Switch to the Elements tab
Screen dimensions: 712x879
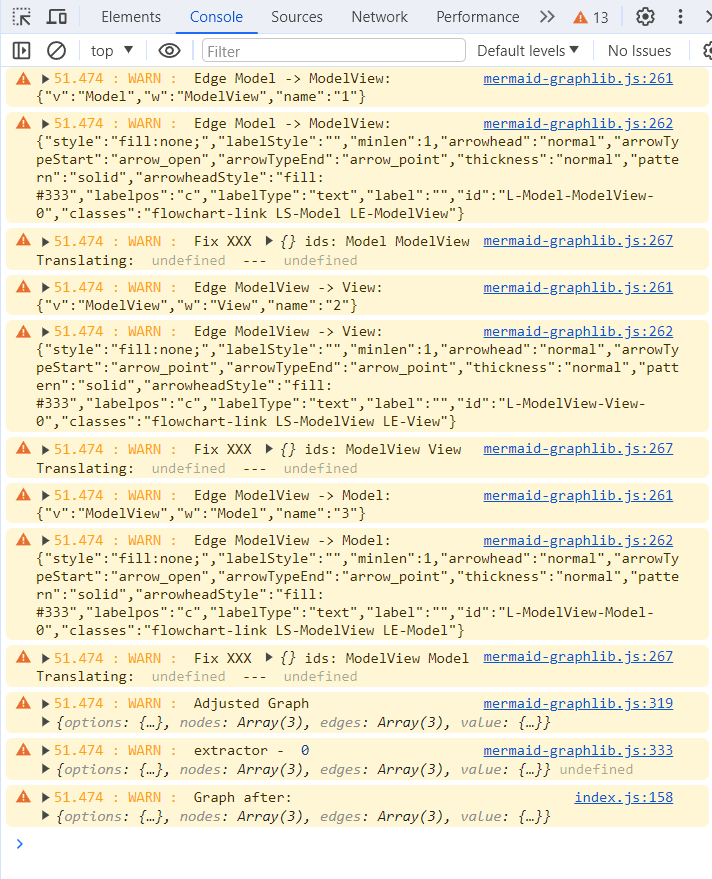[131, 17]
